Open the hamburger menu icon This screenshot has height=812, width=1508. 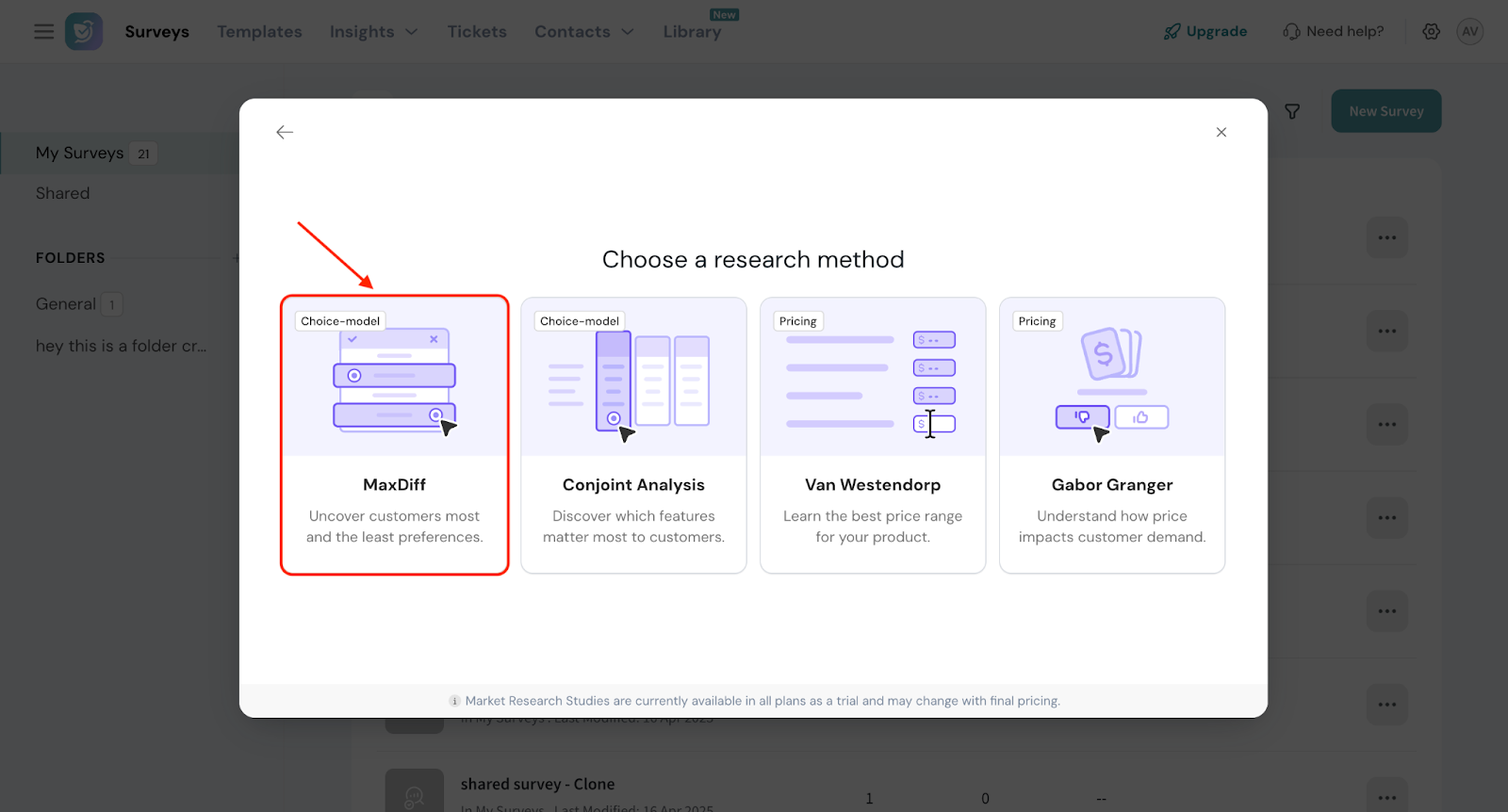coord(44,32)
